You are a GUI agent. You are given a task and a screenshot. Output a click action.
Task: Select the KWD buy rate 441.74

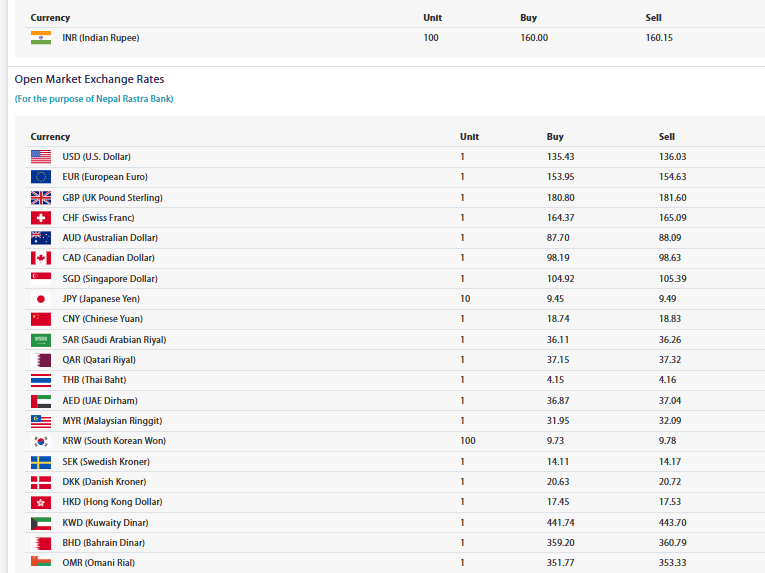561,523
